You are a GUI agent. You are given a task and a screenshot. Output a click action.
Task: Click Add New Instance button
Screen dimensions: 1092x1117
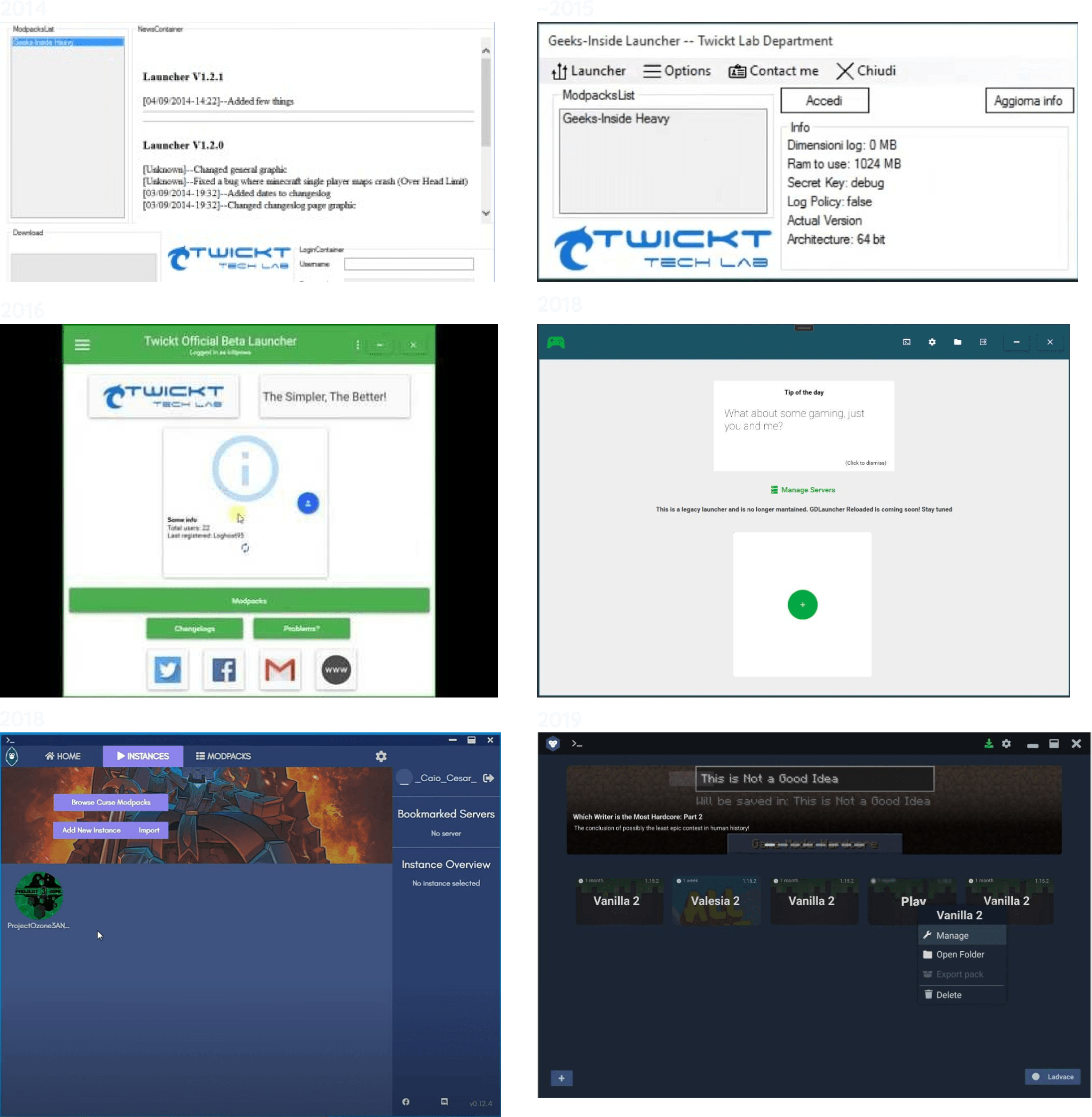coord(91,830)
